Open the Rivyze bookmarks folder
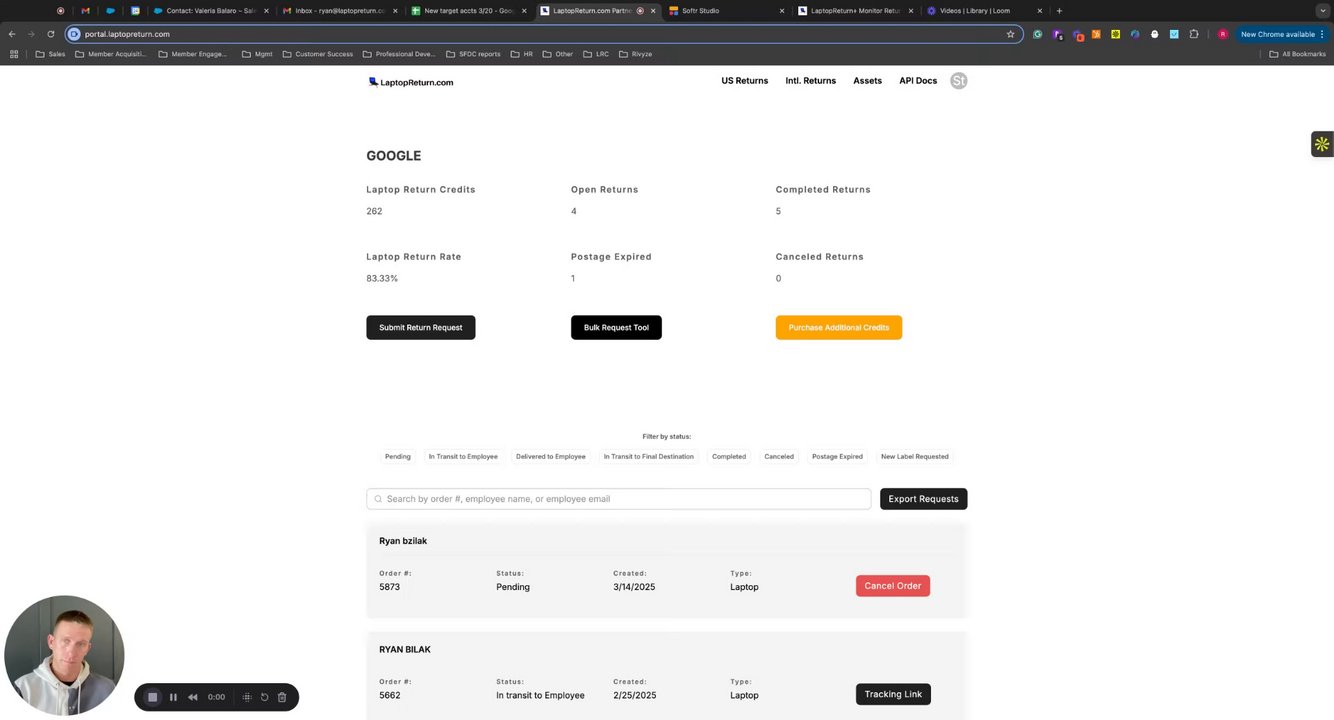 coord(635,54)
